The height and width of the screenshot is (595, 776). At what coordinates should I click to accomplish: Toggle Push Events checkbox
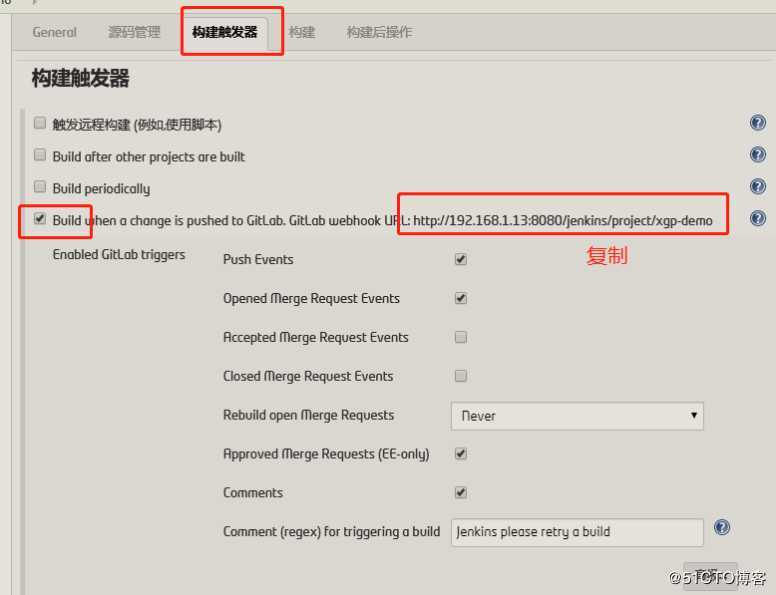(461, 259)
